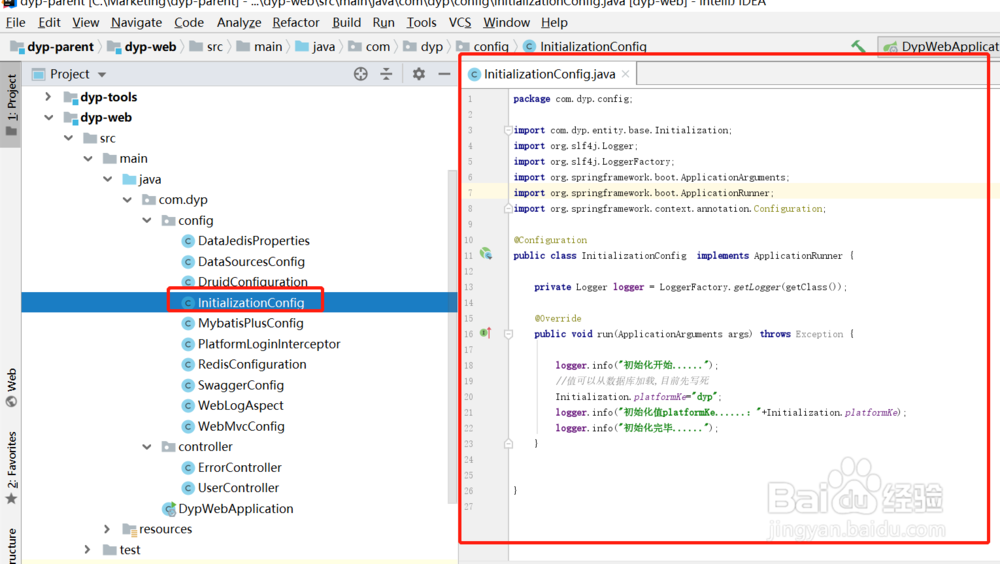This screenshot has width=1000, height=564.
Task: Collapse the main folder
Action: (88, 158)
